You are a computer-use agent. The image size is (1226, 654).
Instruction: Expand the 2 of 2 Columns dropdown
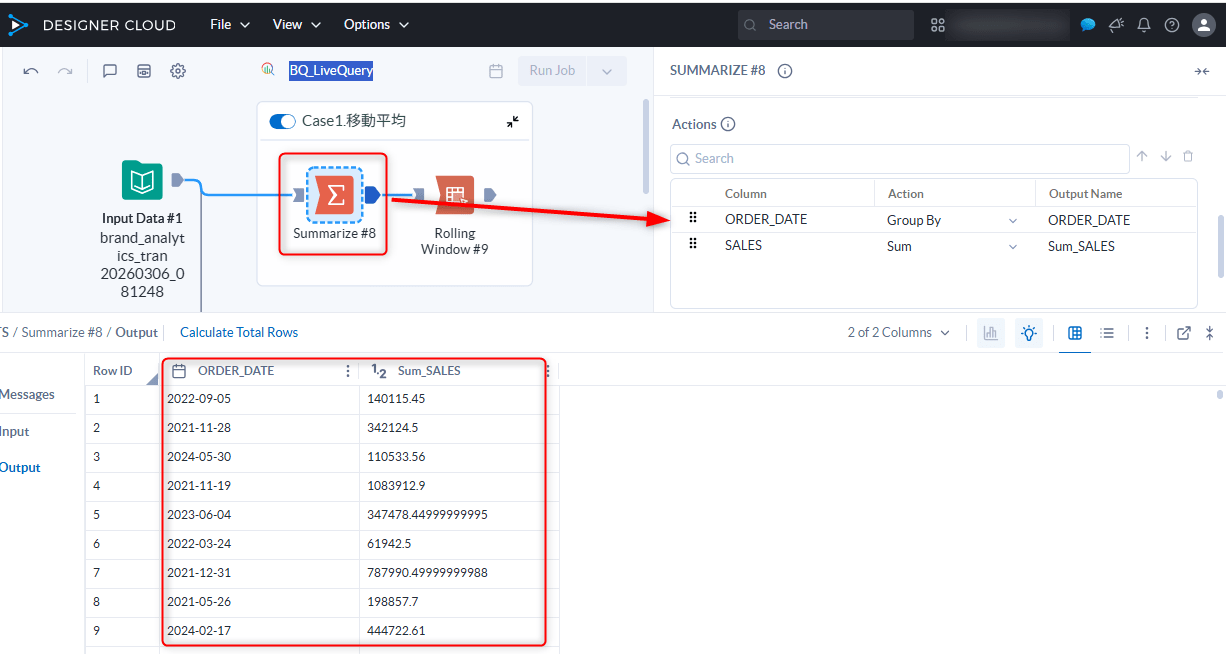pos(897,333)
